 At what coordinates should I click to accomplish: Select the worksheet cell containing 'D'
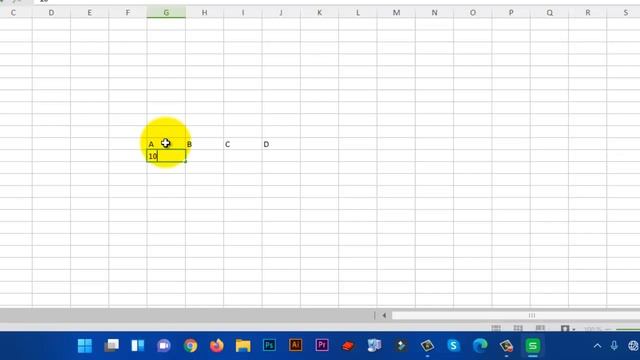281,144
